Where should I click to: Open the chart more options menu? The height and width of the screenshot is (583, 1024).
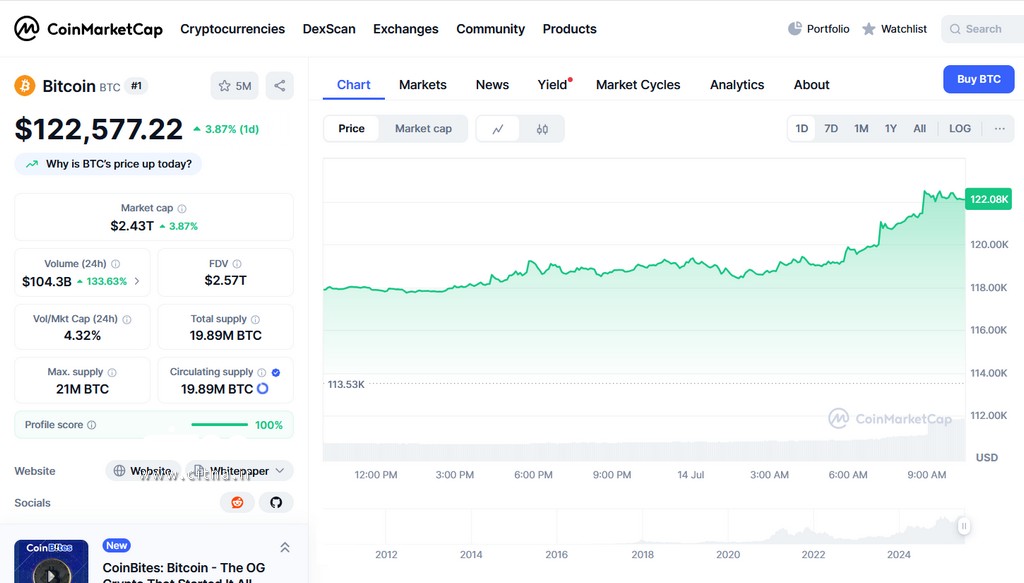click(x=999, y=129)
